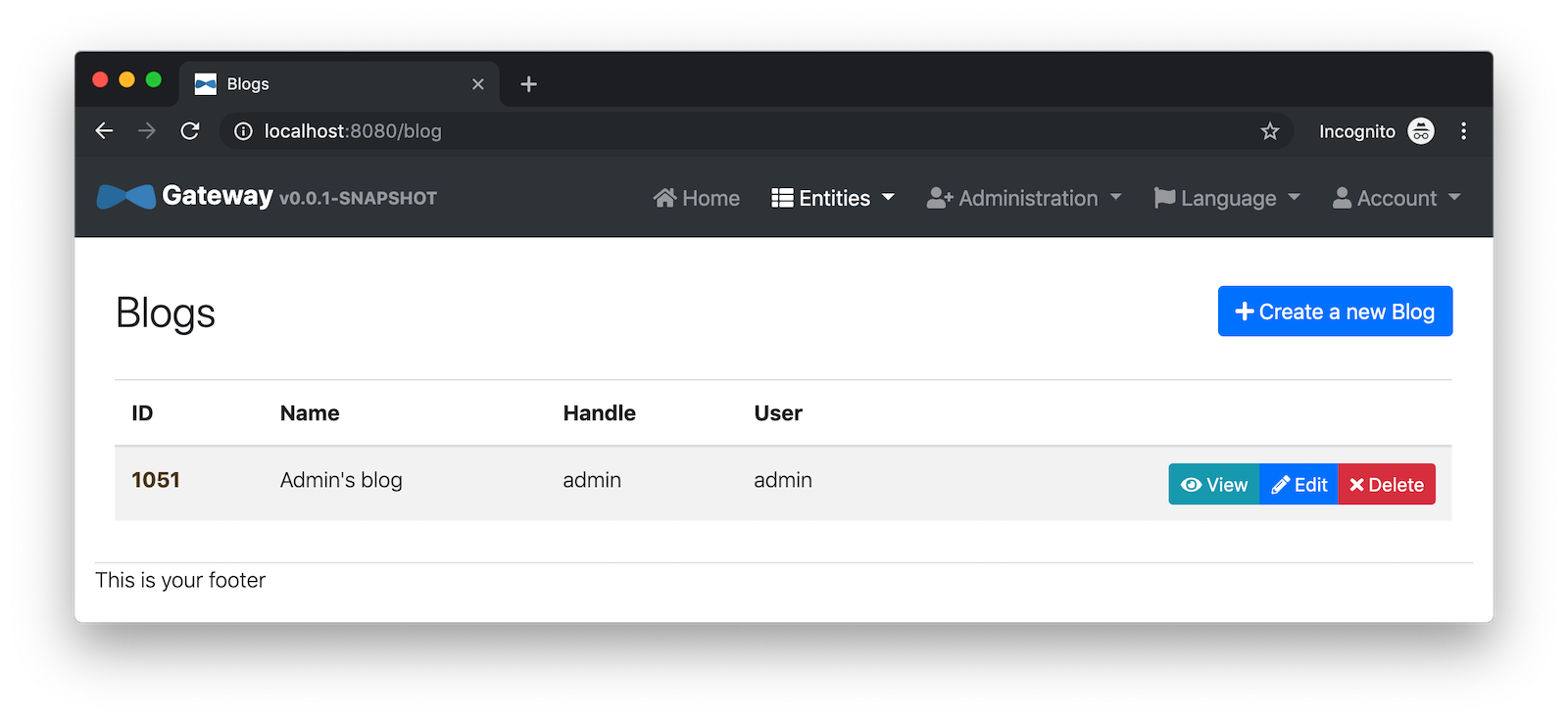Focus the localhost:8080/blog address bar
Screen dimensions: 1568x721
(686, 131)
